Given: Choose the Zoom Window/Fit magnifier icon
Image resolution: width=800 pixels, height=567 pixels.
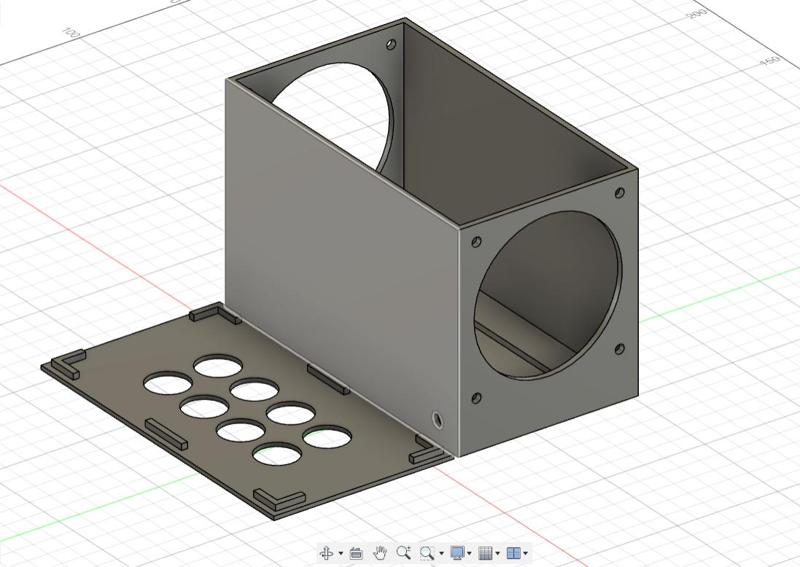Looking at the screenshot, I should pyautogui.click(x=427, y=553).
